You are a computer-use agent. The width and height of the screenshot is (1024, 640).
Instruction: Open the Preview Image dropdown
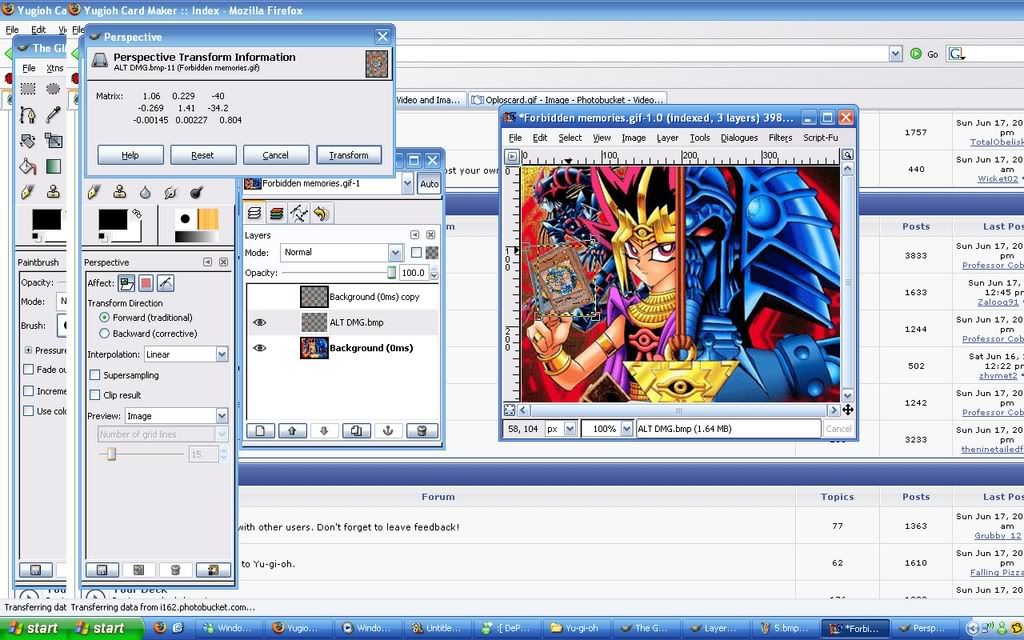[x=222, y=415]
